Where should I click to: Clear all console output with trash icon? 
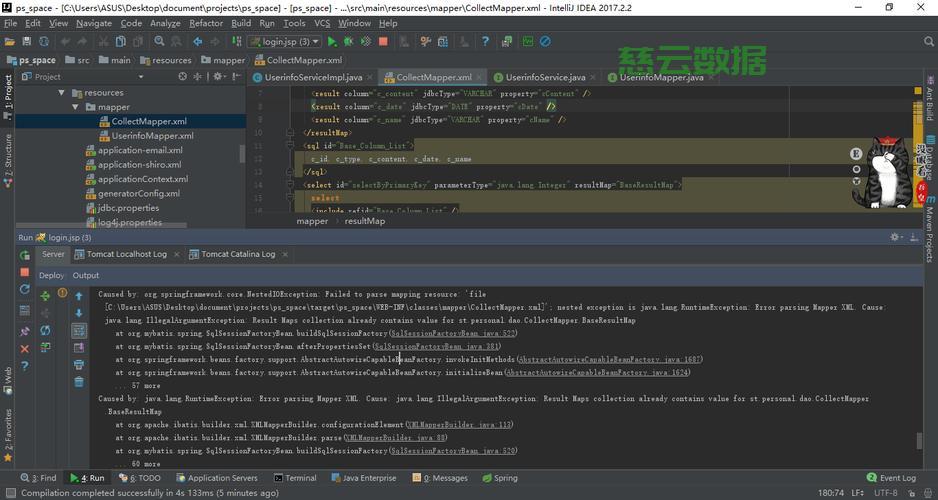79,381
